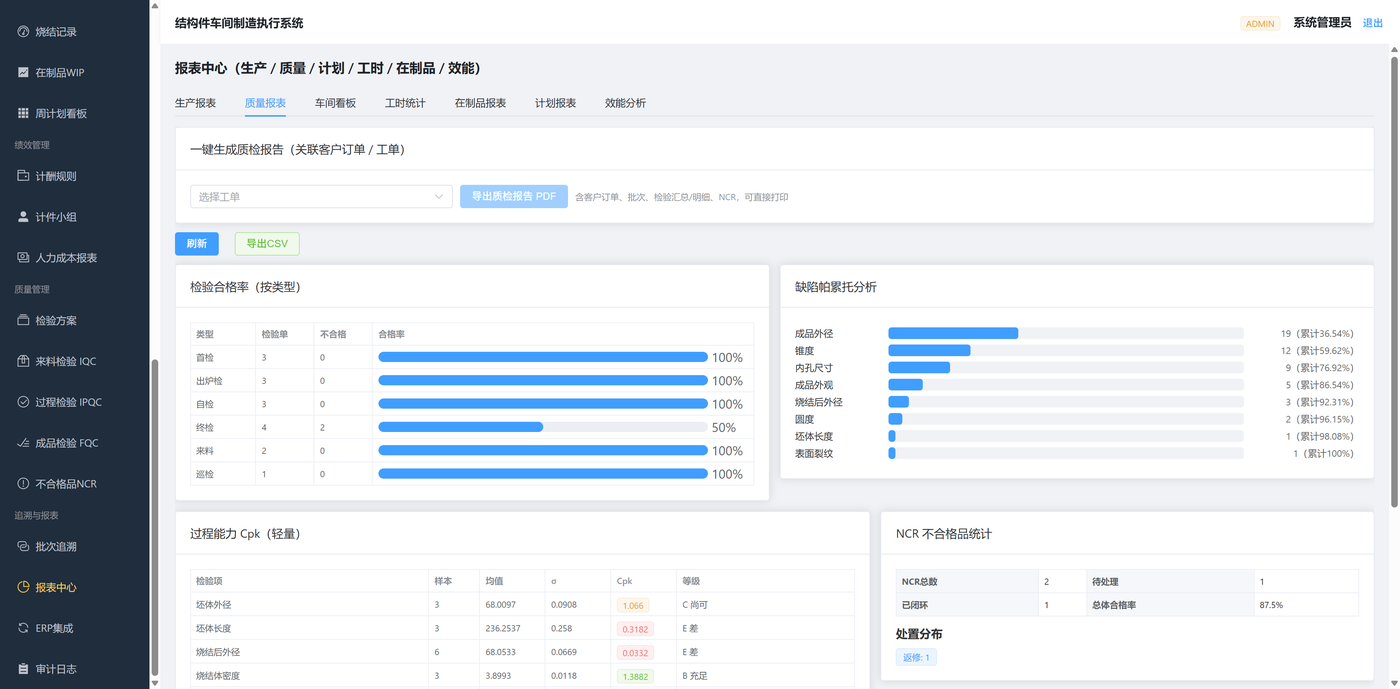The image size is (1400, 689).
Task: Click 系统管理员 user name
Action: pos(1322,23)
